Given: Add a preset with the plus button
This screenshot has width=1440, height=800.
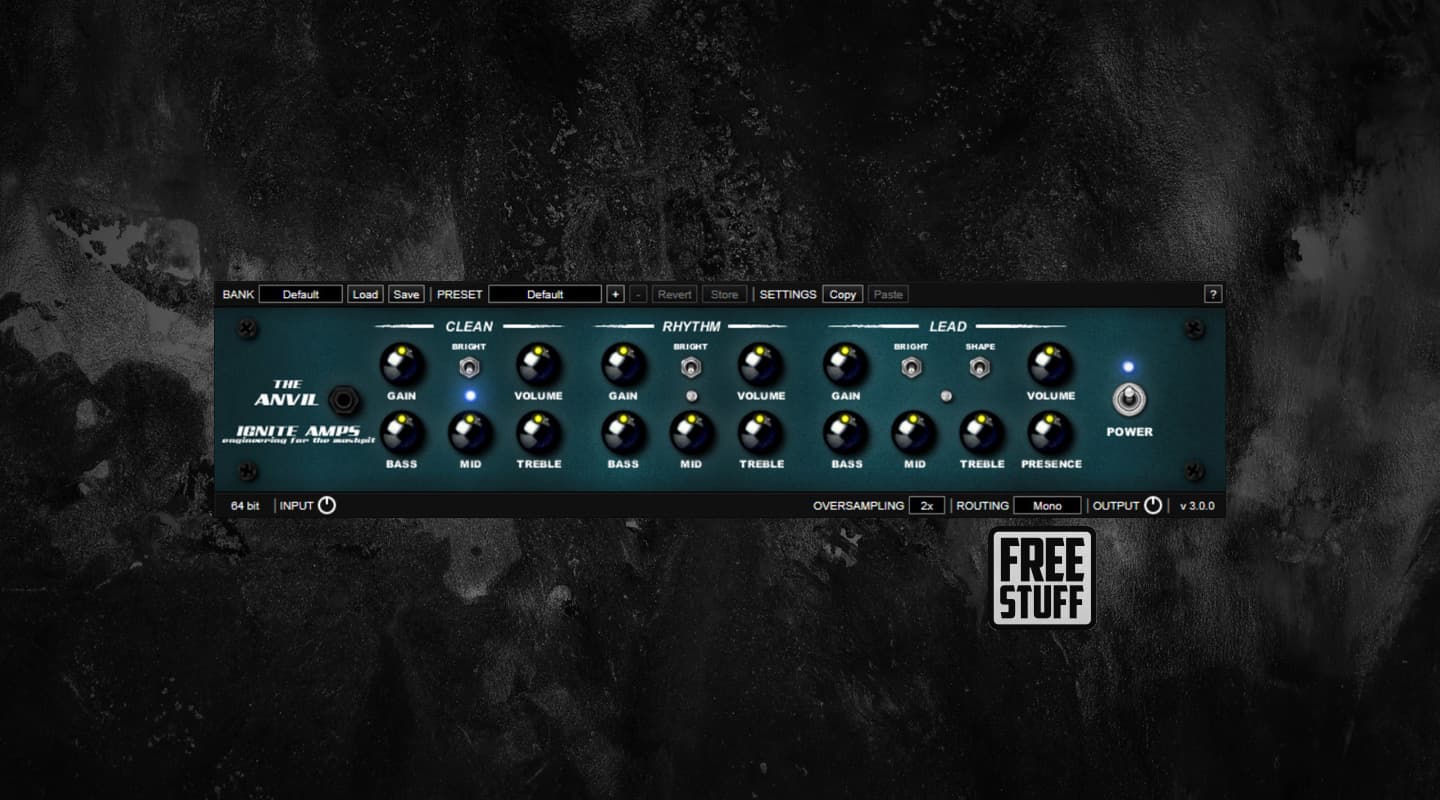Looking at the screenshot, I should click(615, 294).
